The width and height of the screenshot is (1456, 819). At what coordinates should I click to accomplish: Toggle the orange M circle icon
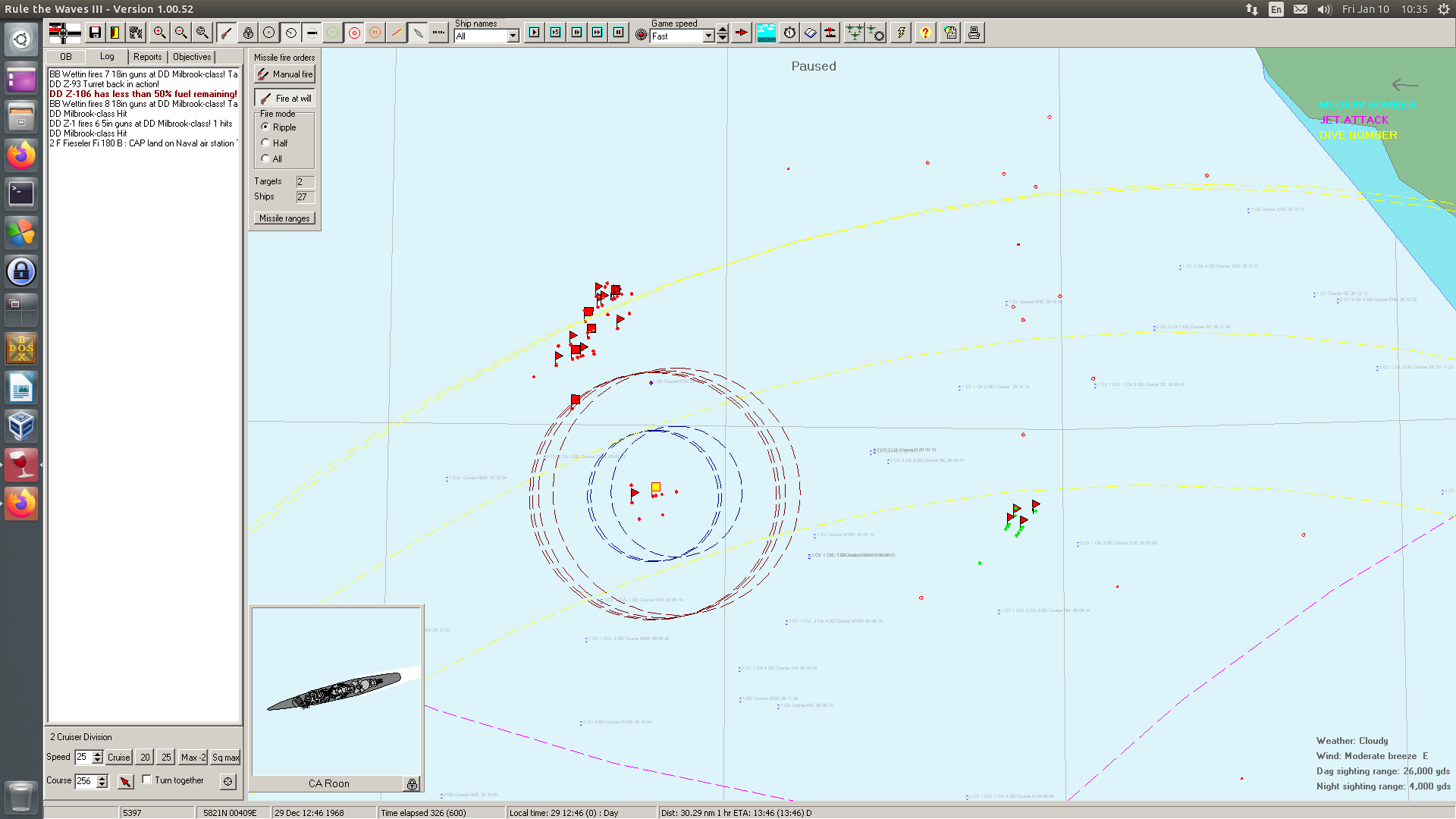[x=375, y=33]
